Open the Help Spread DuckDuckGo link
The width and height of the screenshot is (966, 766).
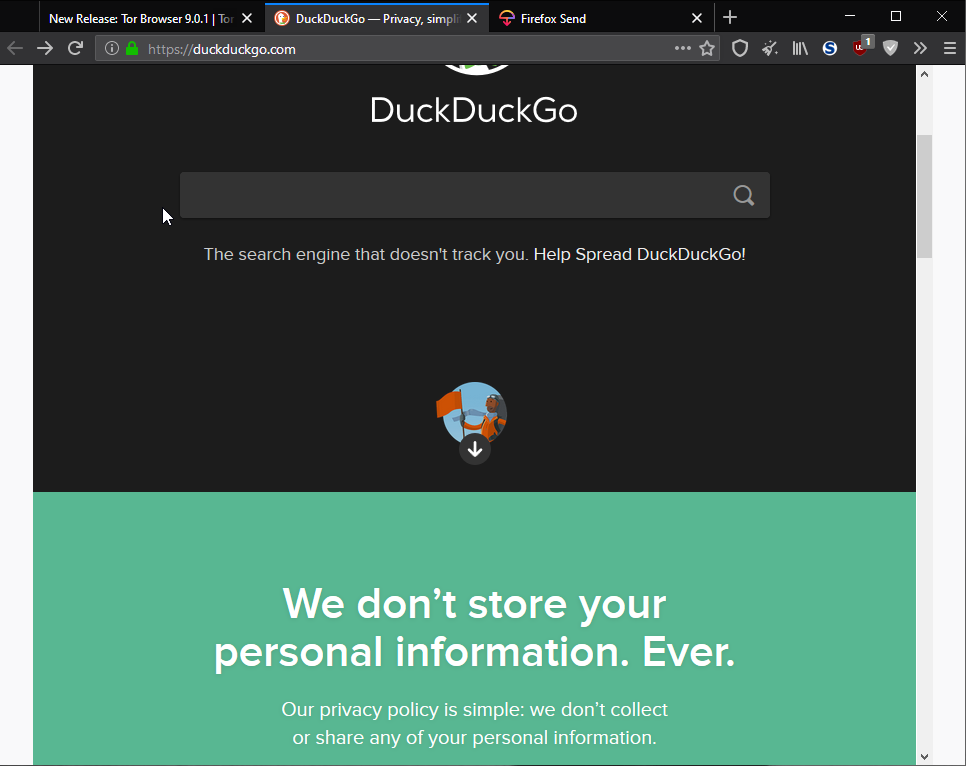coord(639,254)
